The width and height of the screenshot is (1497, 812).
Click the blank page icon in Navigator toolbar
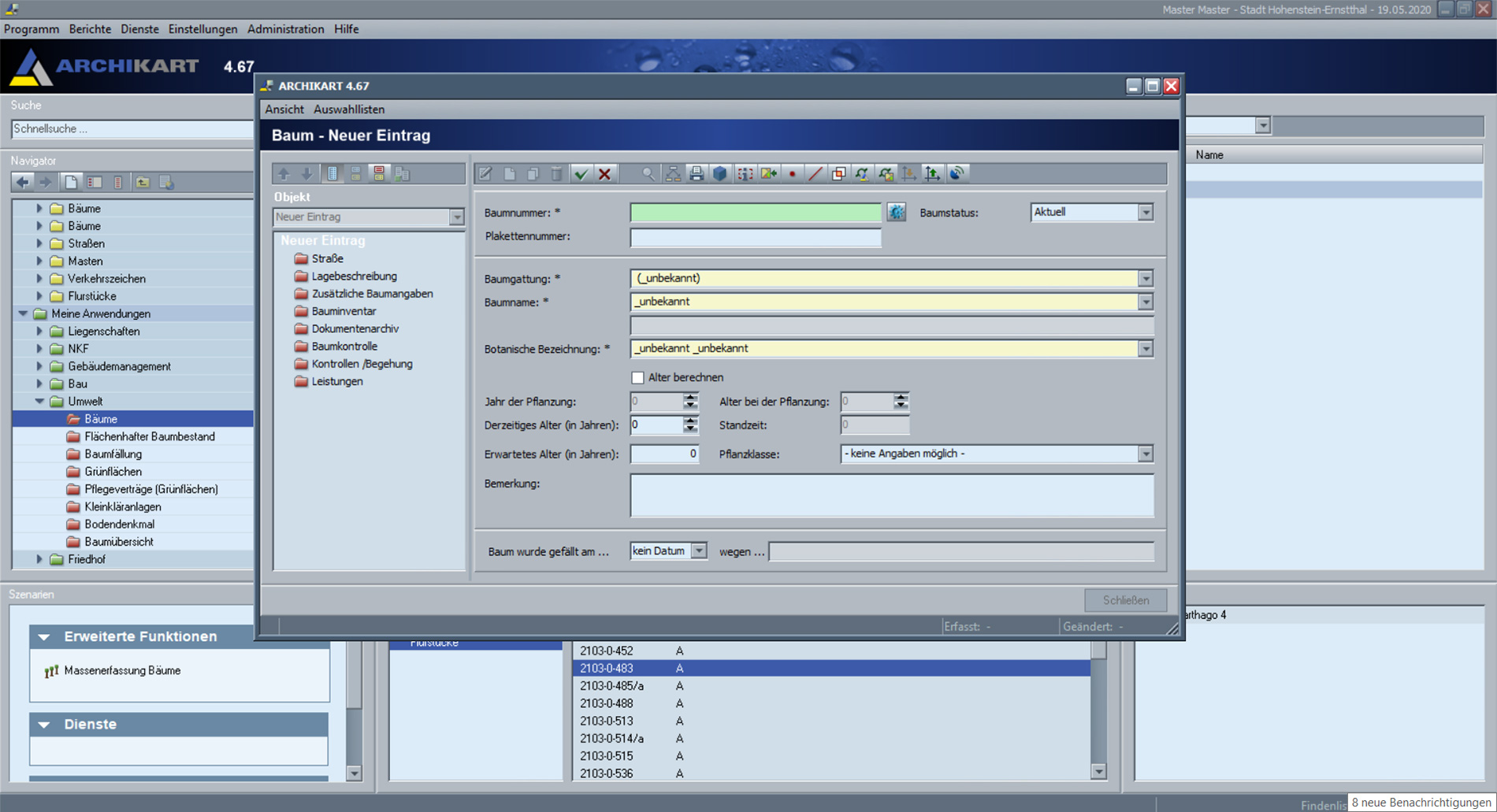pos(71,183)
